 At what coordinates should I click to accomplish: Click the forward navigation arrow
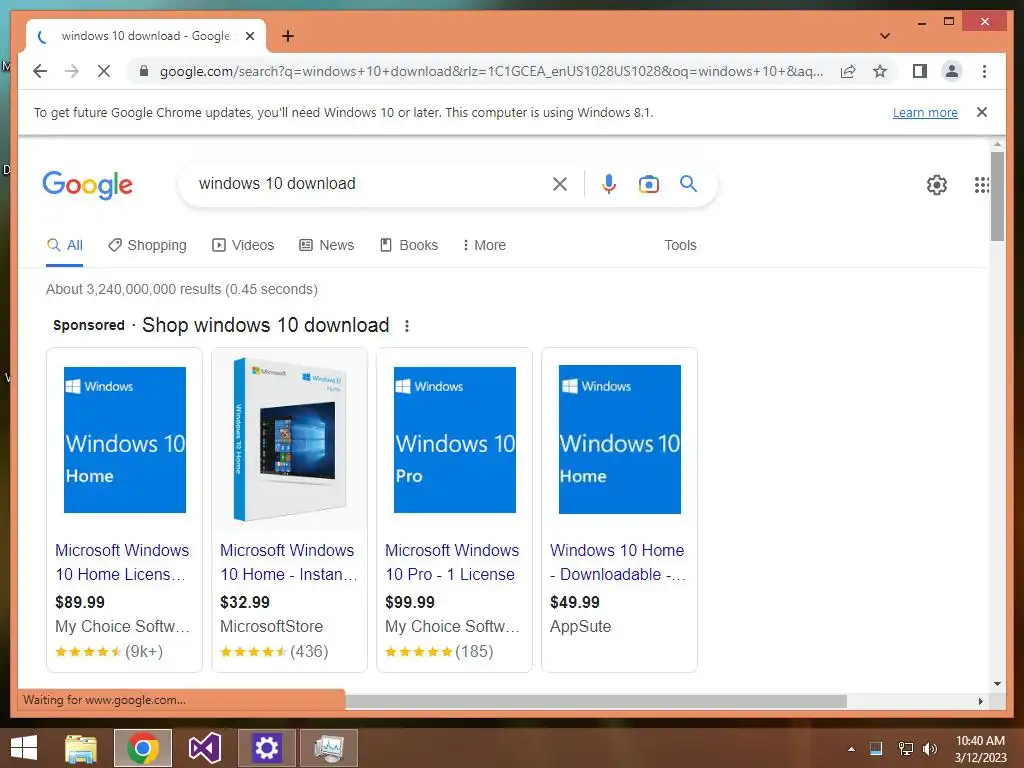72,71
